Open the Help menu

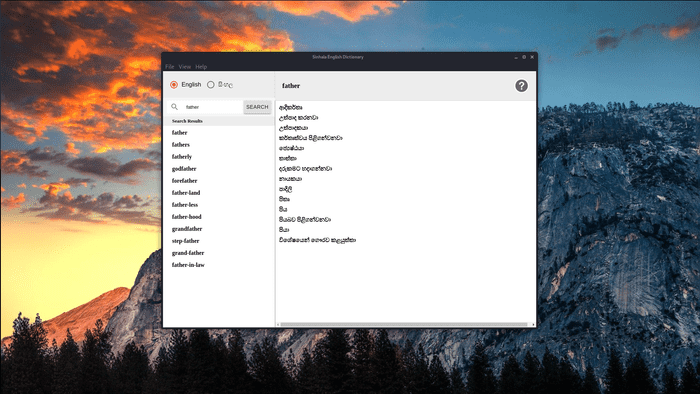point(201,66)
